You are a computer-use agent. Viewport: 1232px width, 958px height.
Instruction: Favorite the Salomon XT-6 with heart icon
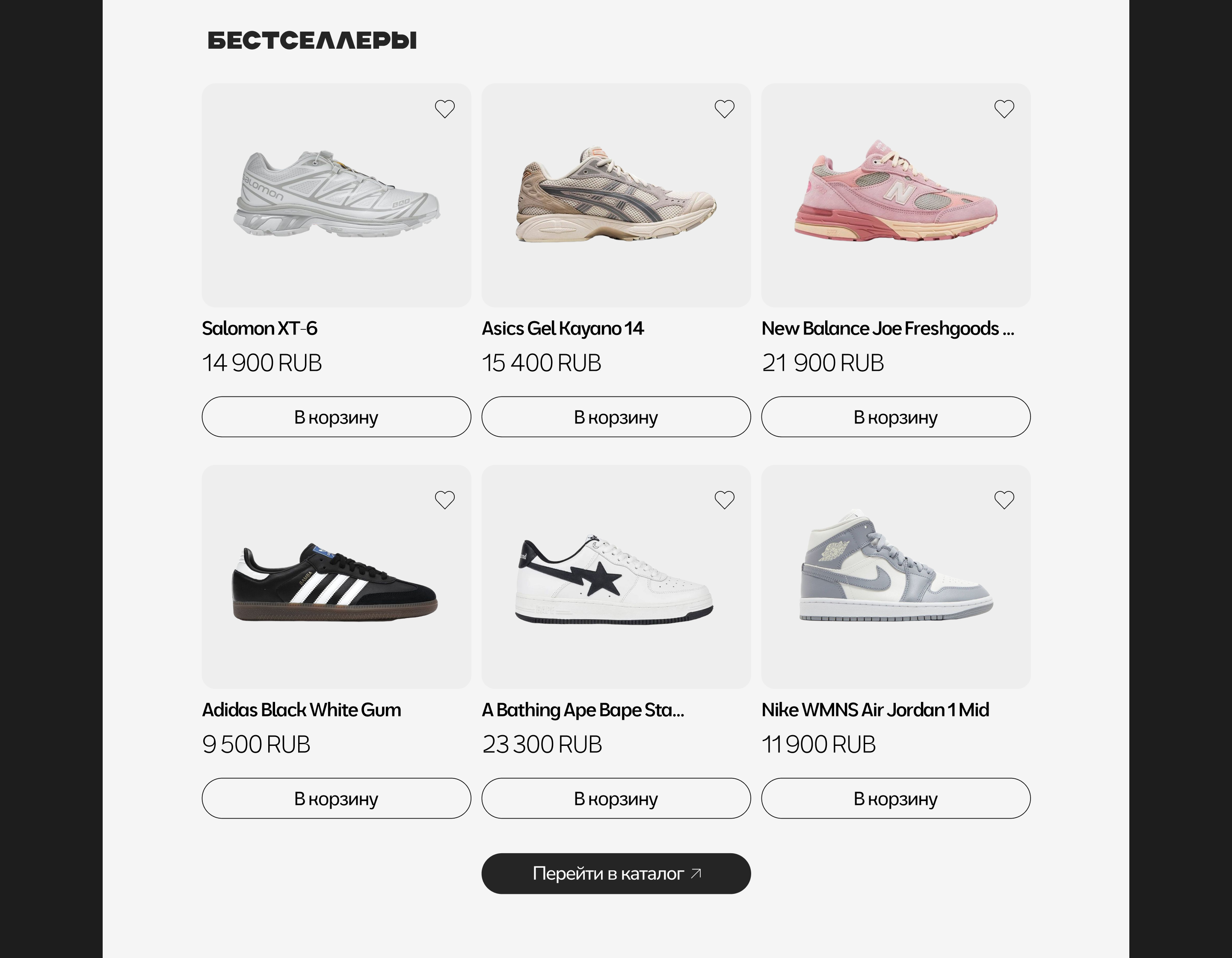[444, 109]
